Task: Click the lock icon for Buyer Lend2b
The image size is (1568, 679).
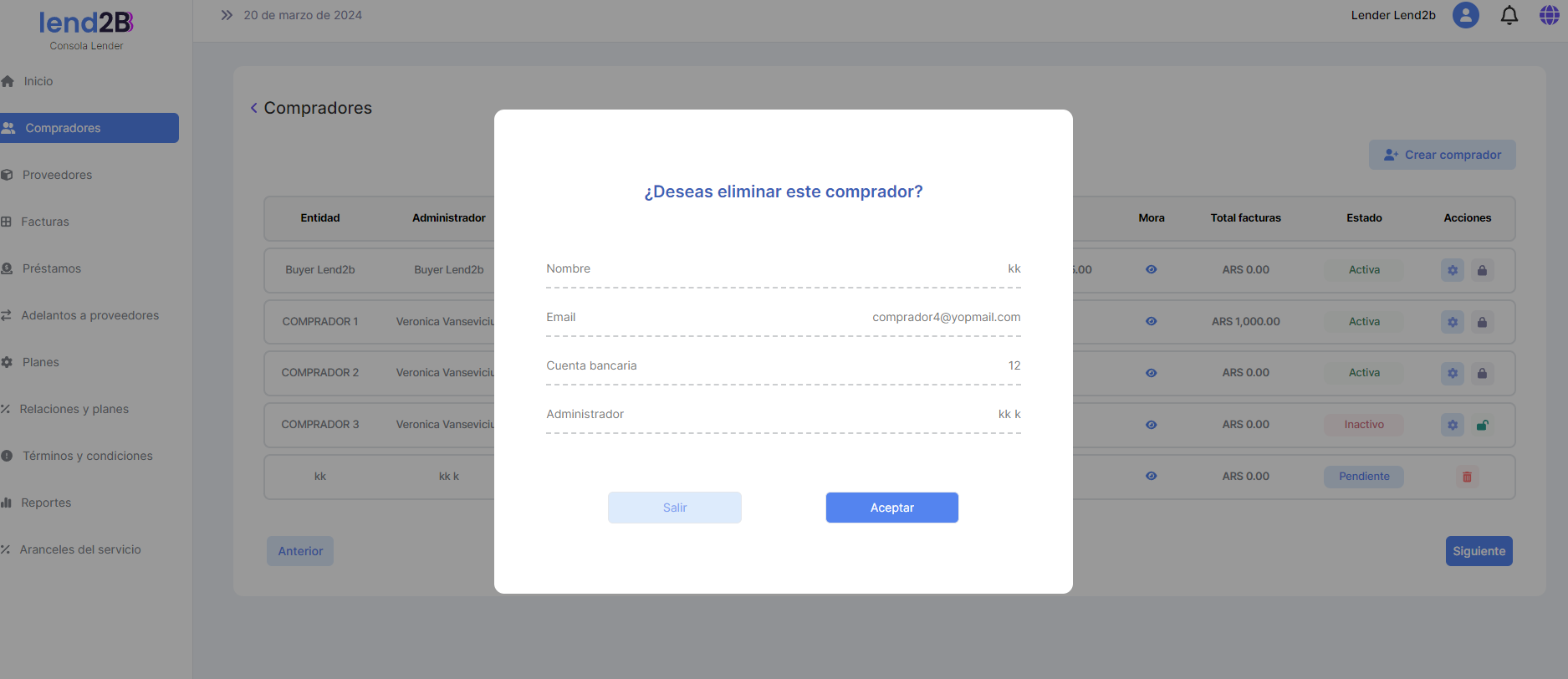Action: (1482, 270)
